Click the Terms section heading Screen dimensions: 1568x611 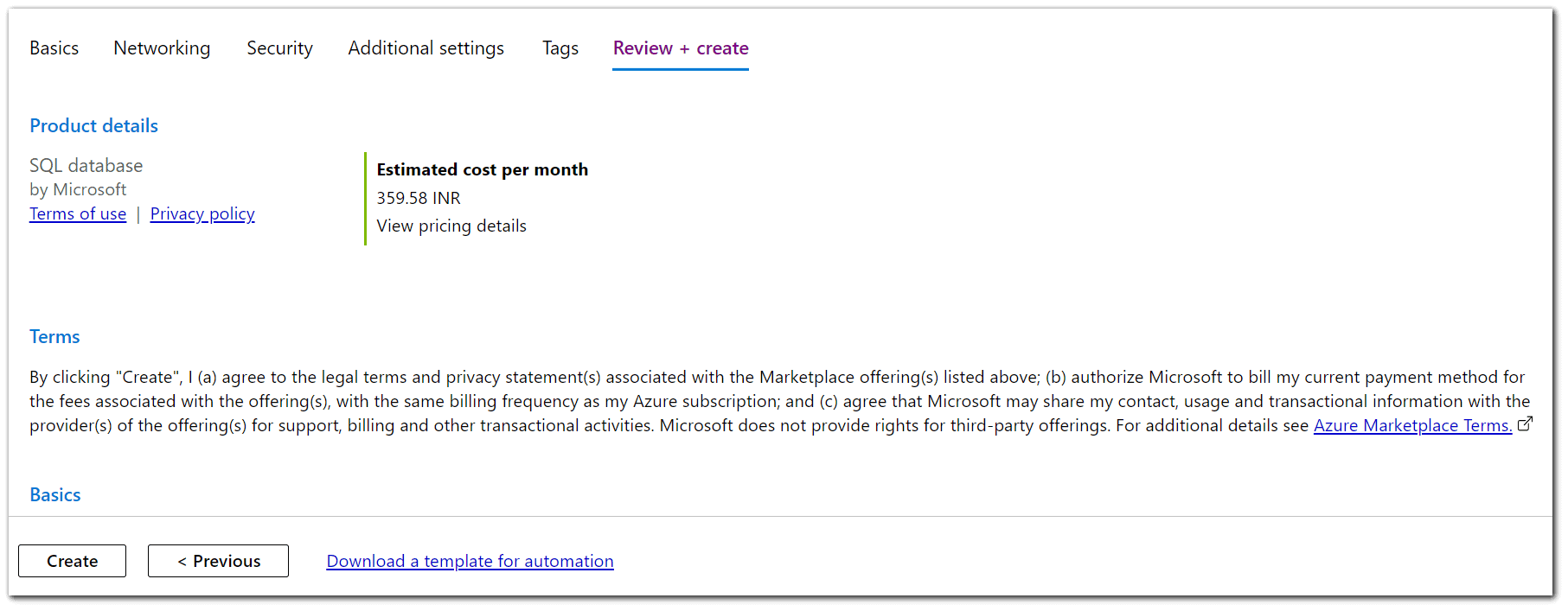(54, 337)
